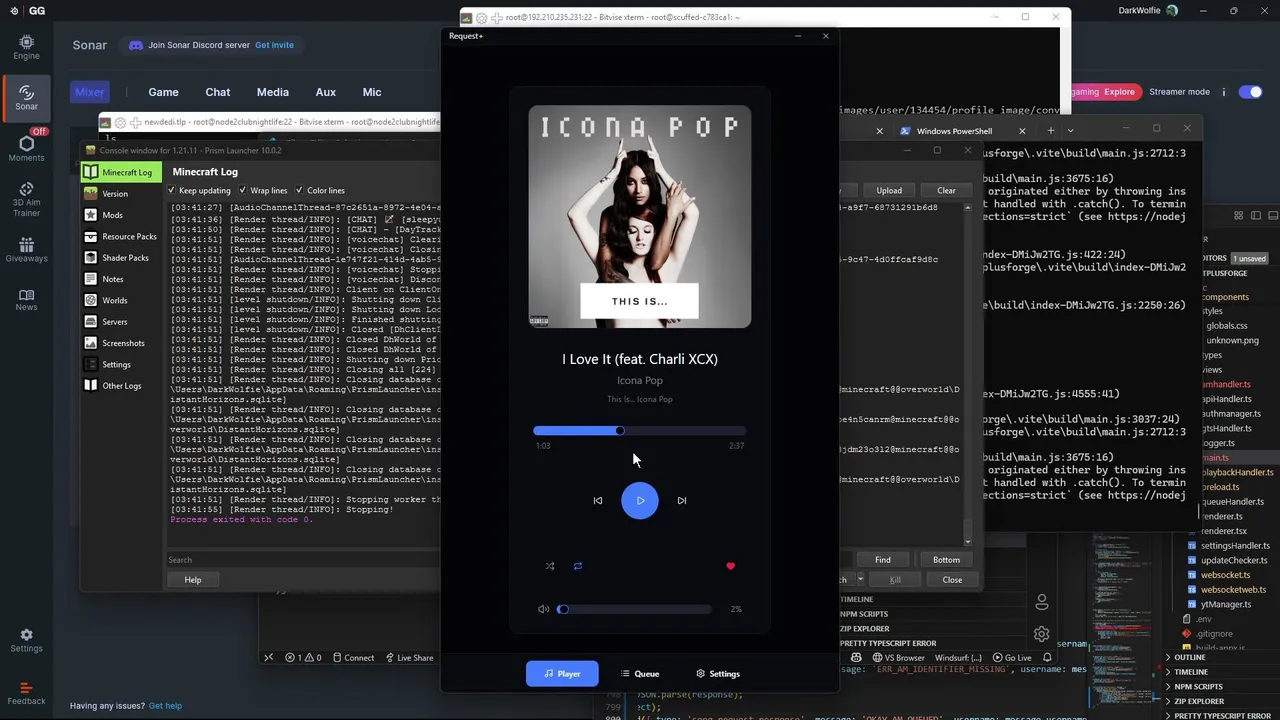The width and height of the screenshot is (1280, 720).
Task: Unlike the song with the heart icon
Action: point(730,566)
